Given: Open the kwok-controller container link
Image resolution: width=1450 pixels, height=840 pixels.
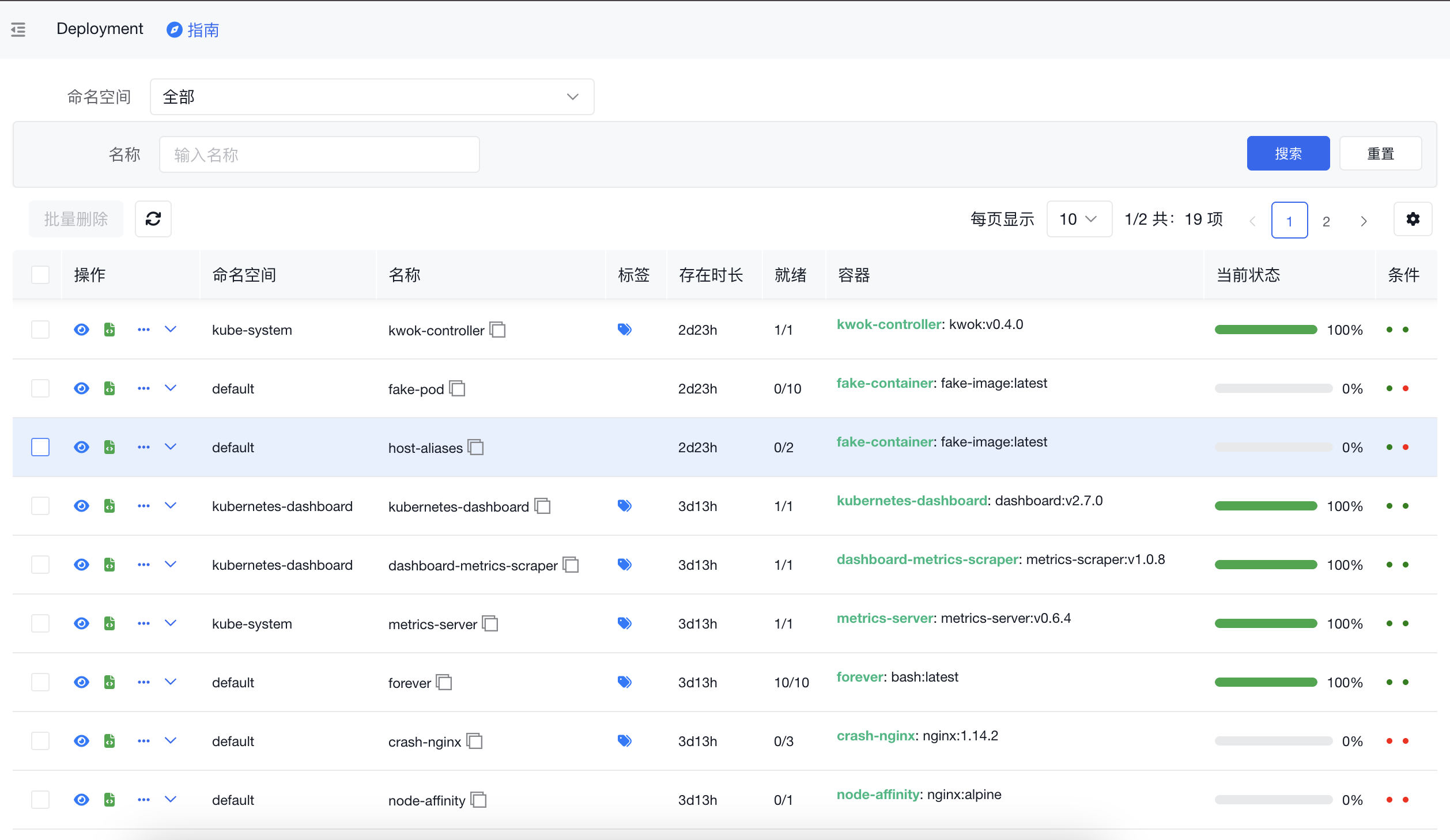Looking at the screenshot, I should tap(889, 324).
